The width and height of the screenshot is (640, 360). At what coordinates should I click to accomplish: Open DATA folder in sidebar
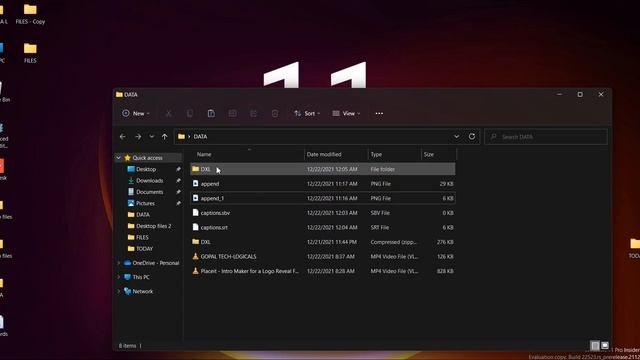(x=142, y=215)
